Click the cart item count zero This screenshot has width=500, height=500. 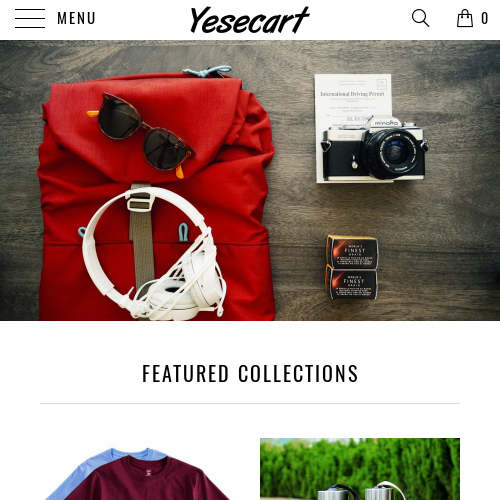(485, 18)
